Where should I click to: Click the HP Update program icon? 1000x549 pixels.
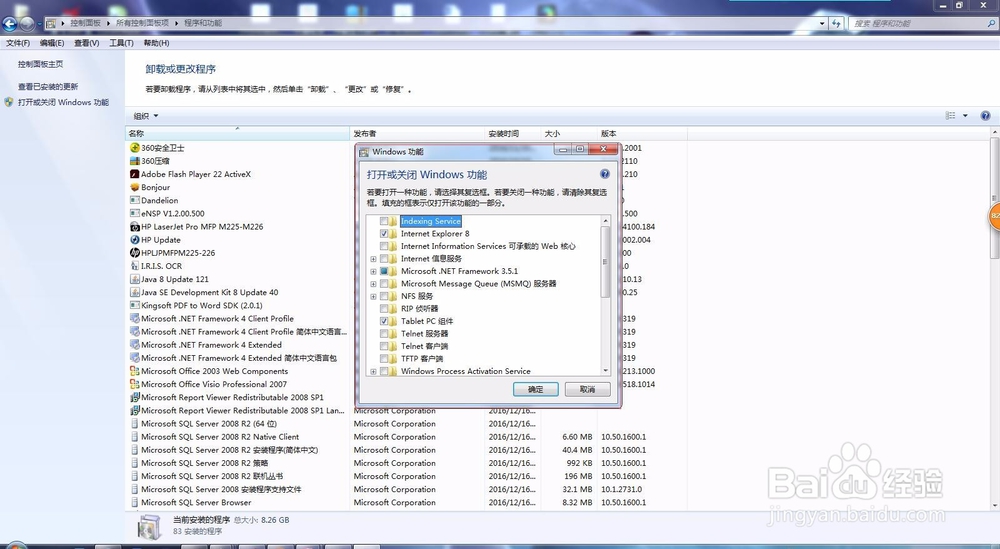click(x=135, y=240)
